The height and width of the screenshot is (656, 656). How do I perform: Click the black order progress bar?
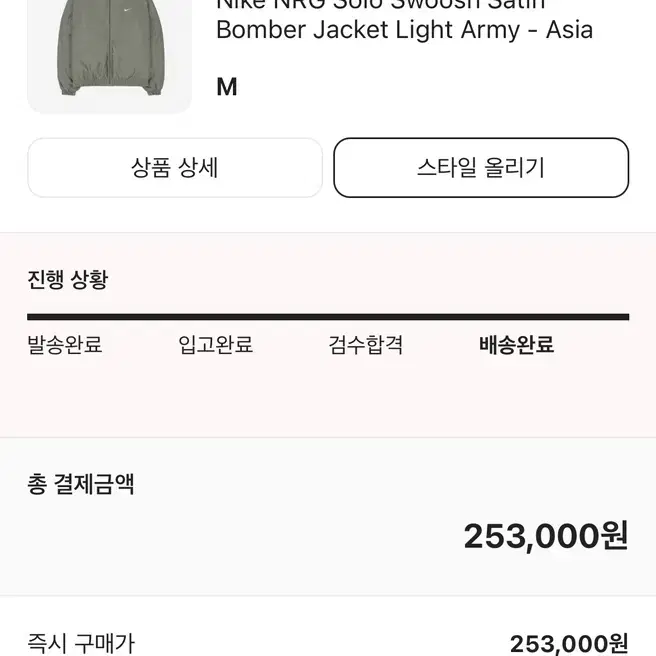coord(328,317)
